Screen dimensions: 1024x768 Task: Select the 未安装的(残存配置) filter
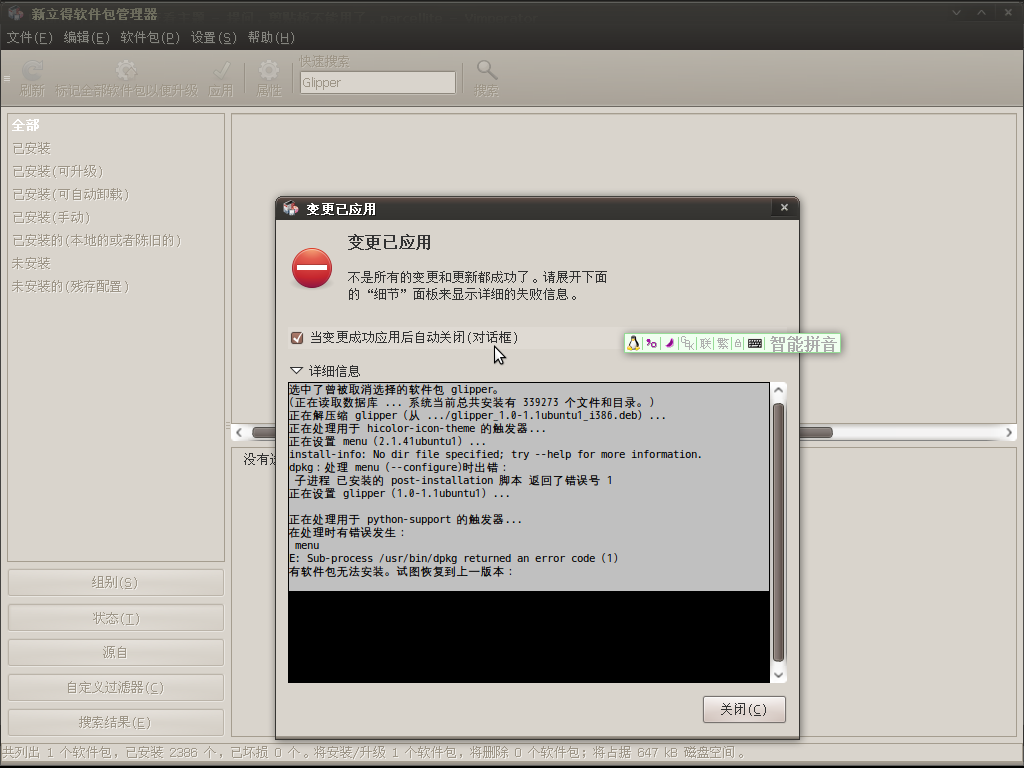tap(116, 286)
